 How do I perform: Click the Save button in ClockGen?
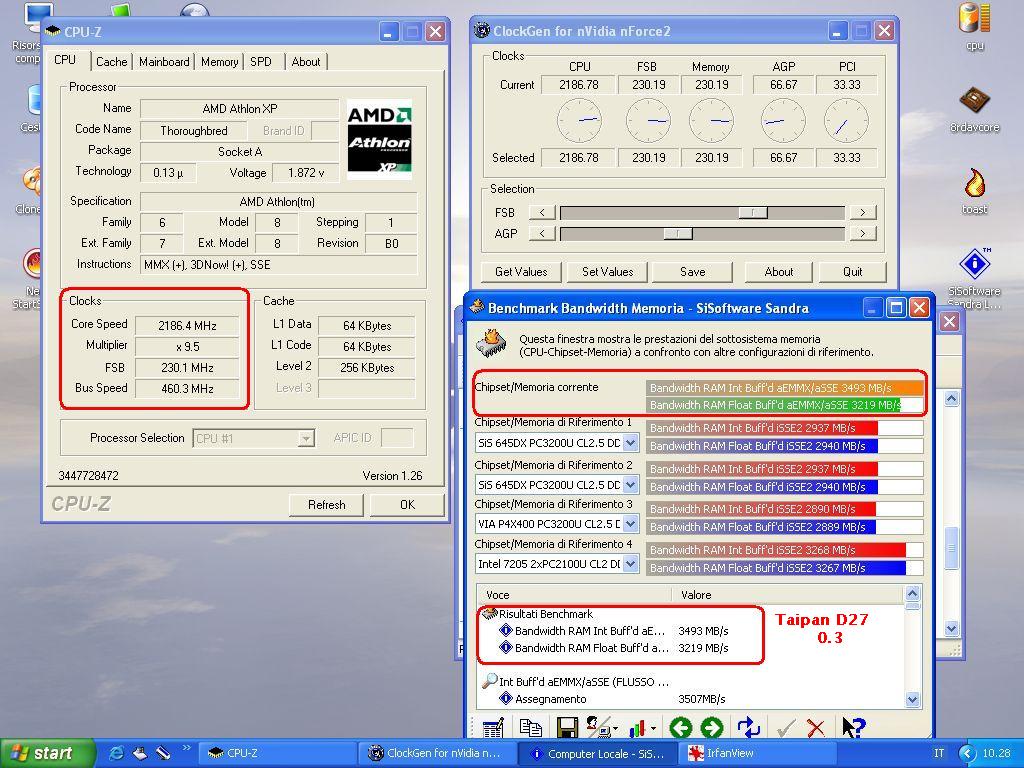tap(692, 272)
